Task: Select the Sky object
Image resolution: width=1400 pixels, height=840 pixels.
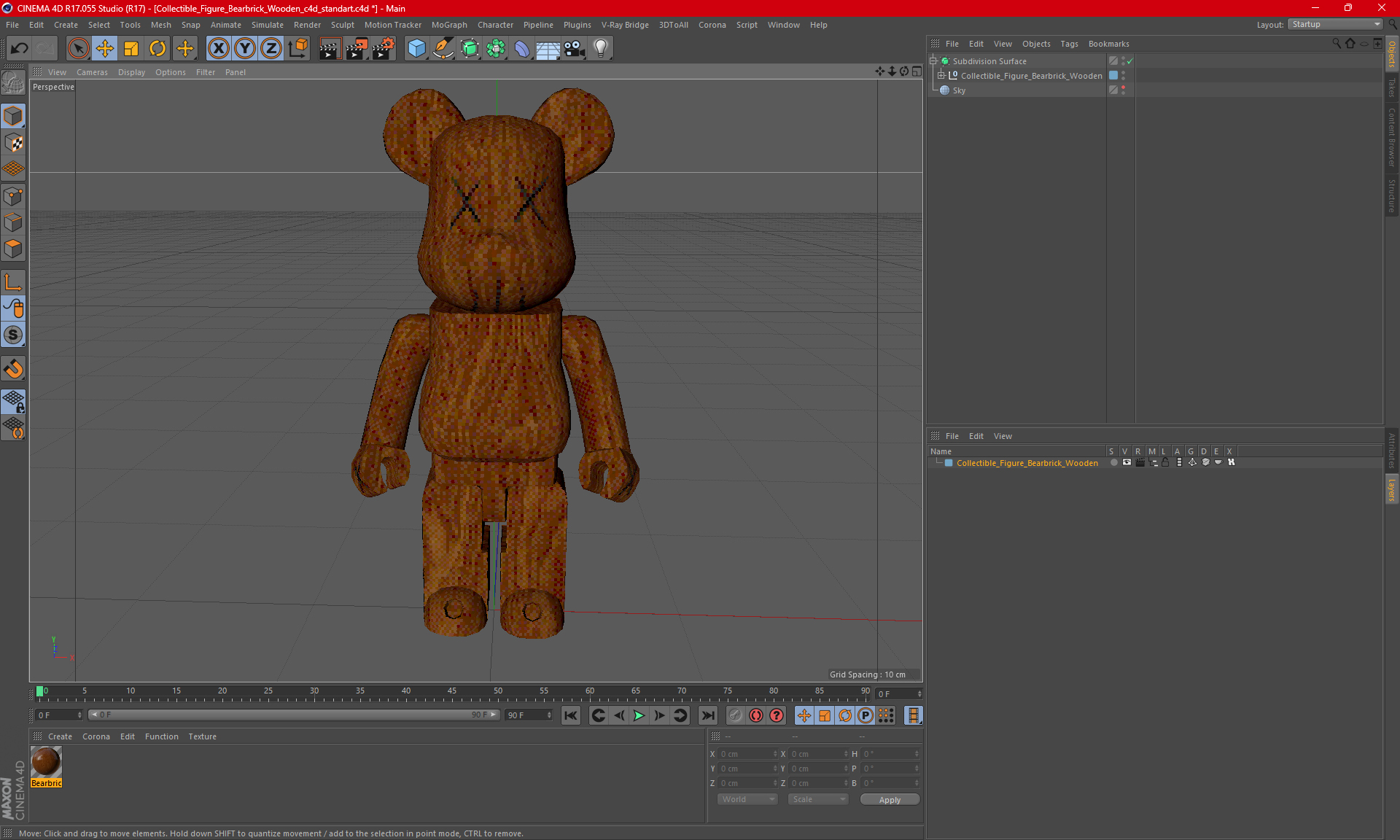Action: click(959, 90)
